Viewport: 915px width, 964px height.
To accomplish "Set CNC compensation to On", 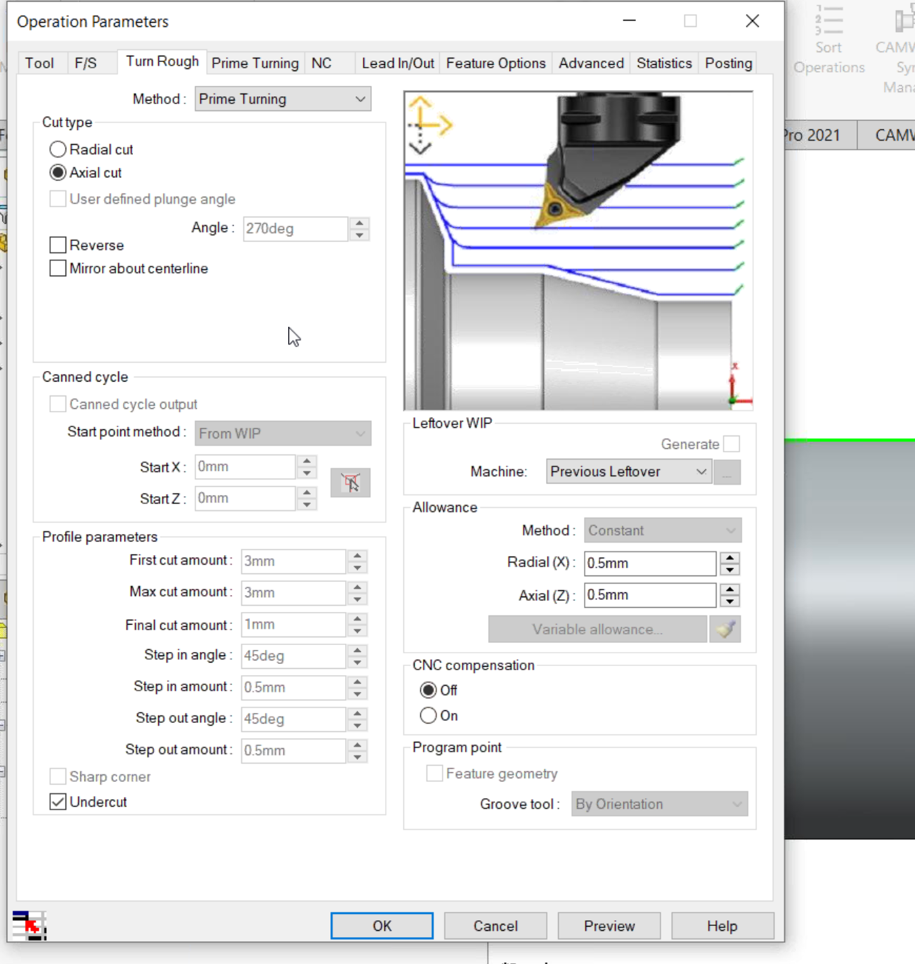I will [429, 716].
